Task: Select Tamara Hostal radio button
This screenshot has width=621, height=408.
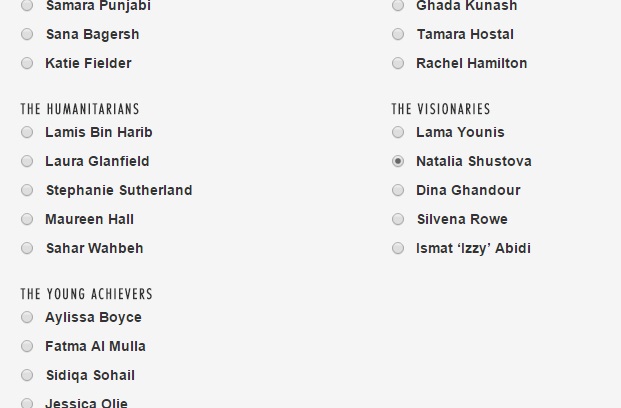Action: pyautogui.click(x=398, y=34)
